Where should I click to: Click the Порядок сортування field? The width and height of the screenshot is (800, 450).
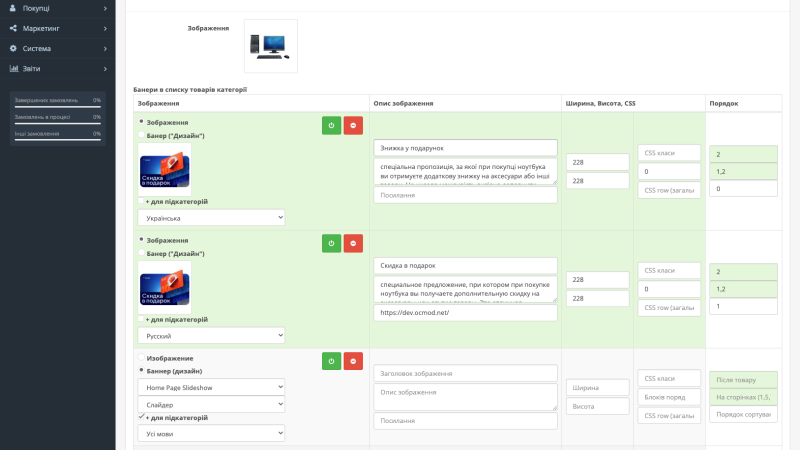click(x=743, y=414)
